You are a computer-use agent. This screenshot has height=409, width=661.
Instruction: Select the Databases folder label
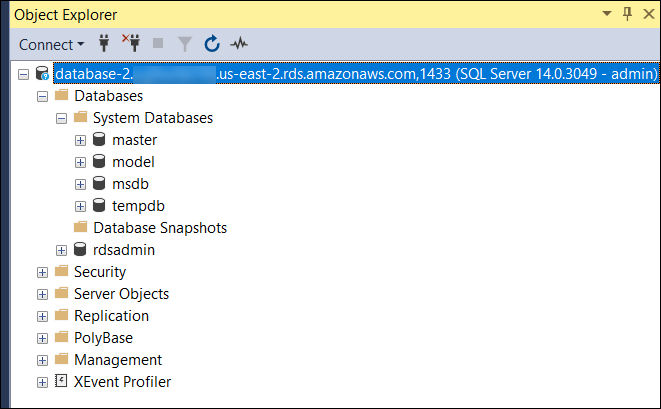tap(109, 96)
